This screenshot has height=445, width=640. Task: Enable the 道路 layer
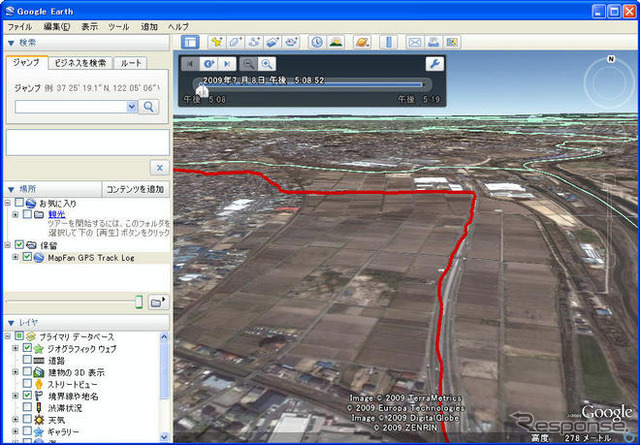[x=27, y=360]
